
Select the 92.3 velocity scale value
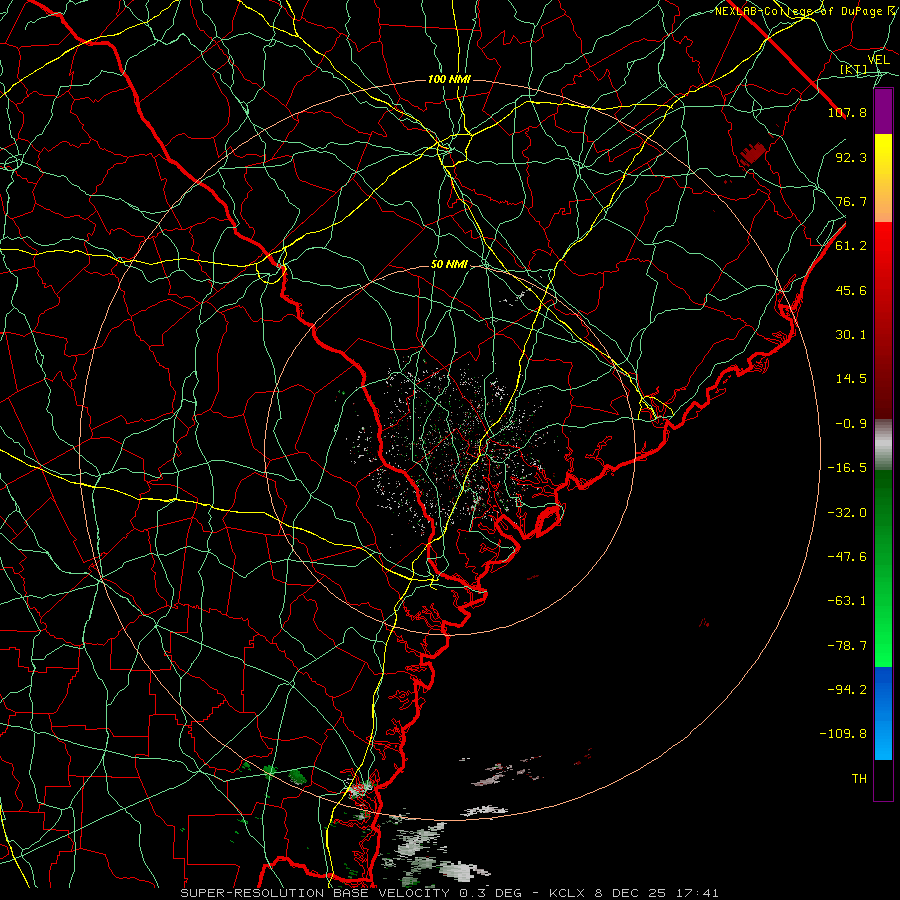coord(851,157)
